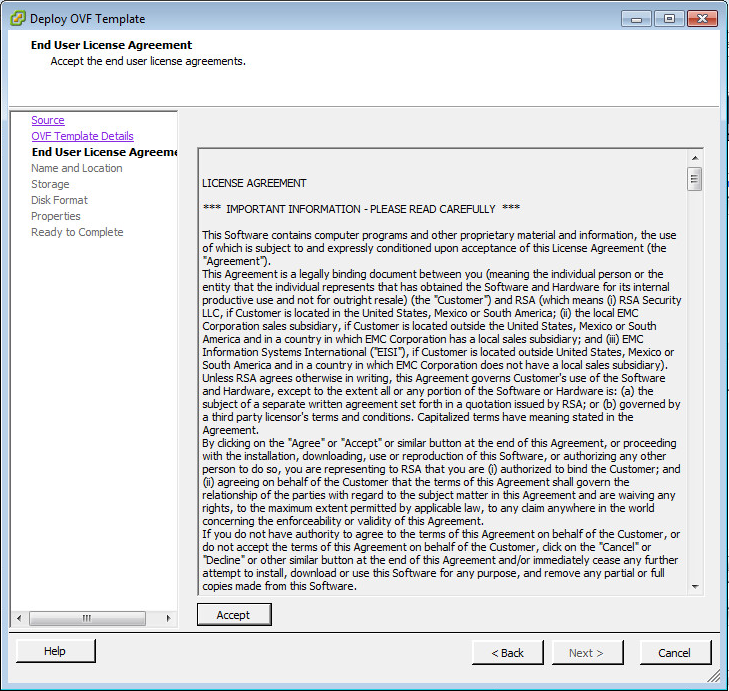Image resolution: width=729 pixels, height=691 pixels.
Task: Click license text scroll down arrow
Action: (695, 586)
